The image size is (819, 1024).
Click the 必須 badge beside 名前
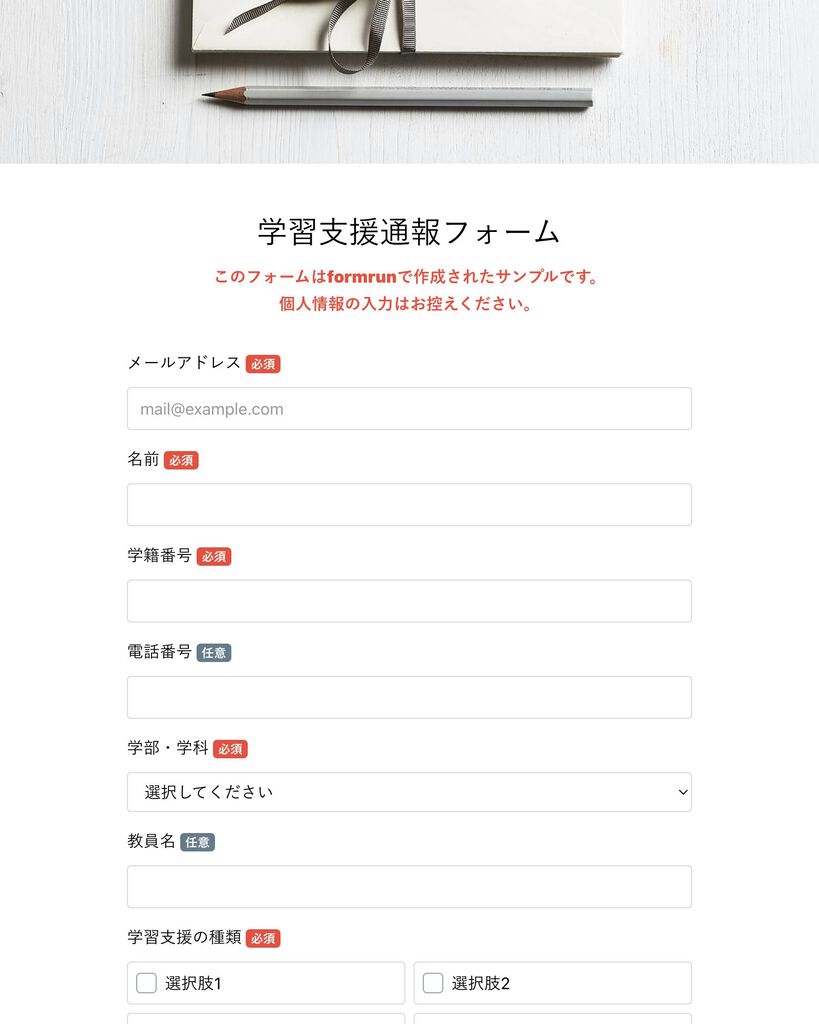point(181,460)
